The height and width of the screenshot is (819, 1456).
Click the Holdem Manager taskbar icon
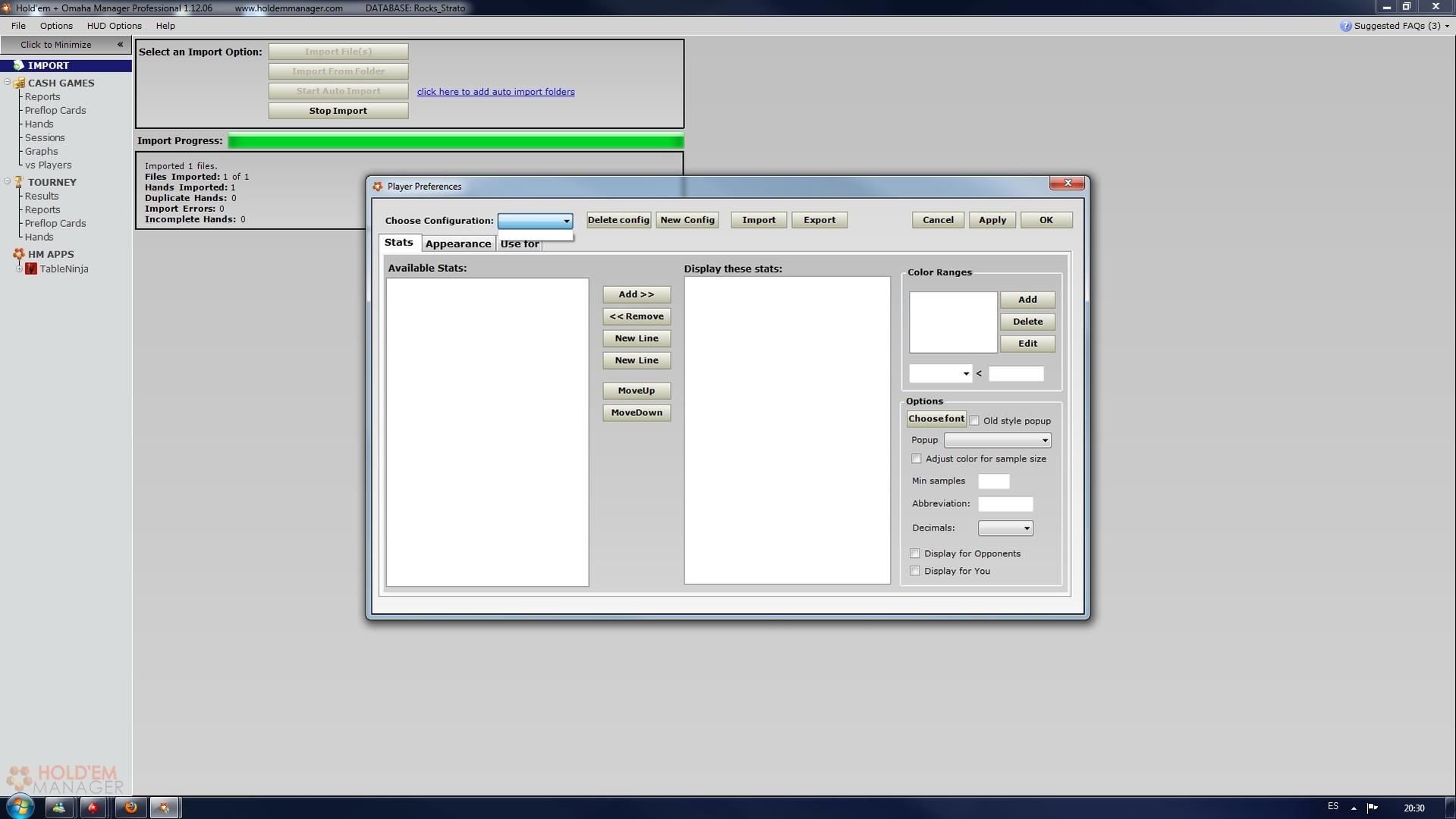164,808
